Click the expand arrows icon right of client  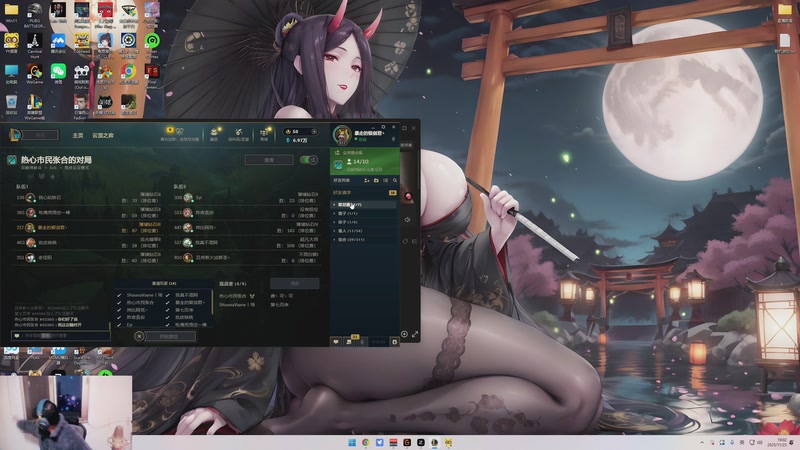[x=415, y=334]
